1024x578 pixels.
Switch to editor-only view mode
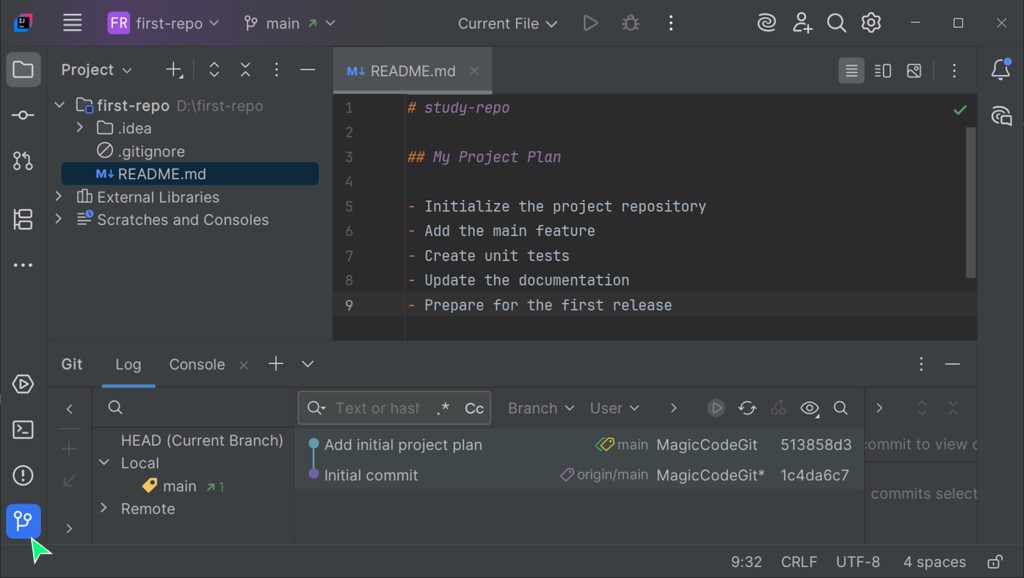click(851, 71)
